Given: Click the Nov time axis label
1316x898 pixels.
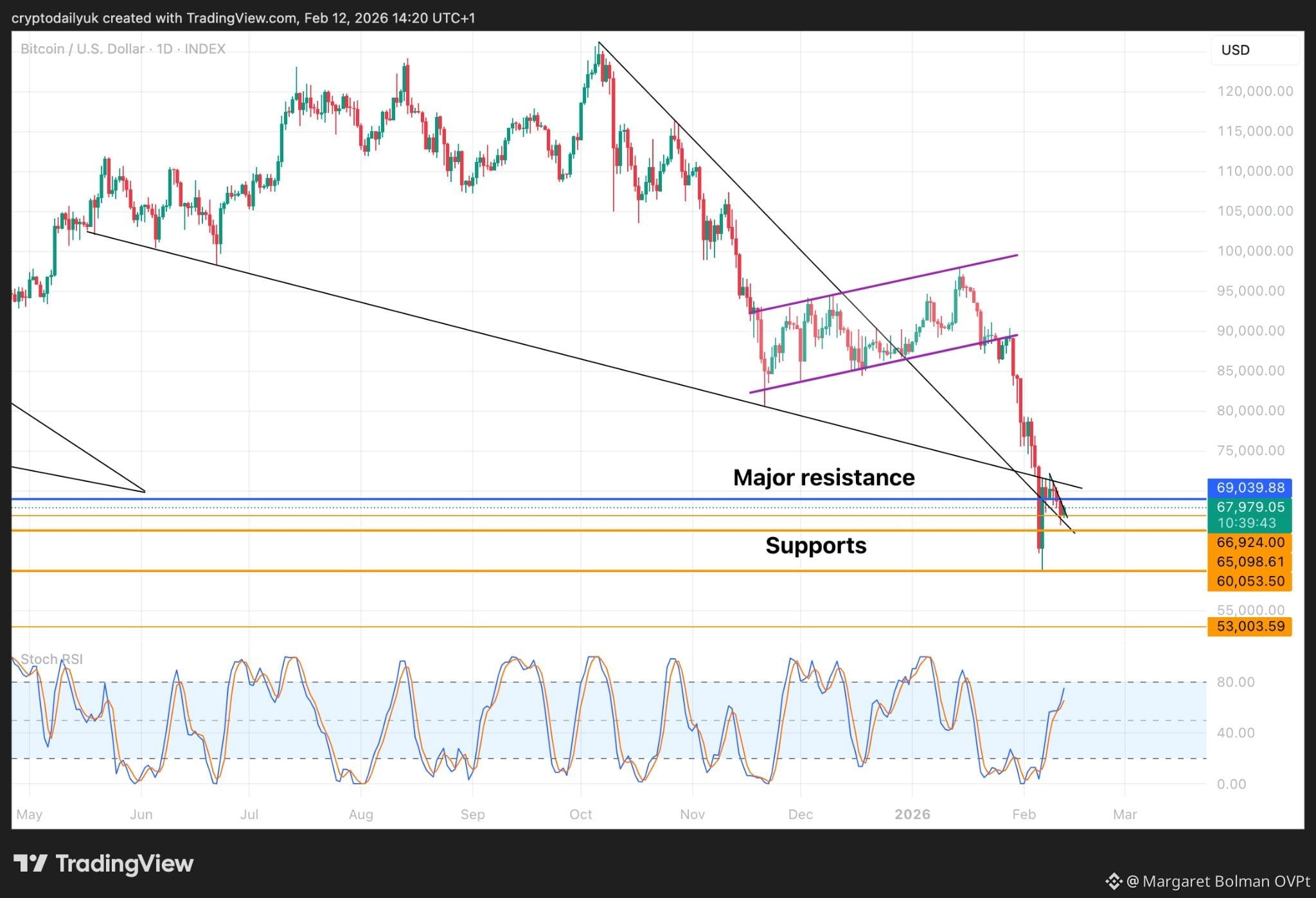Looking at the screenshot, I should pos(693,814).
